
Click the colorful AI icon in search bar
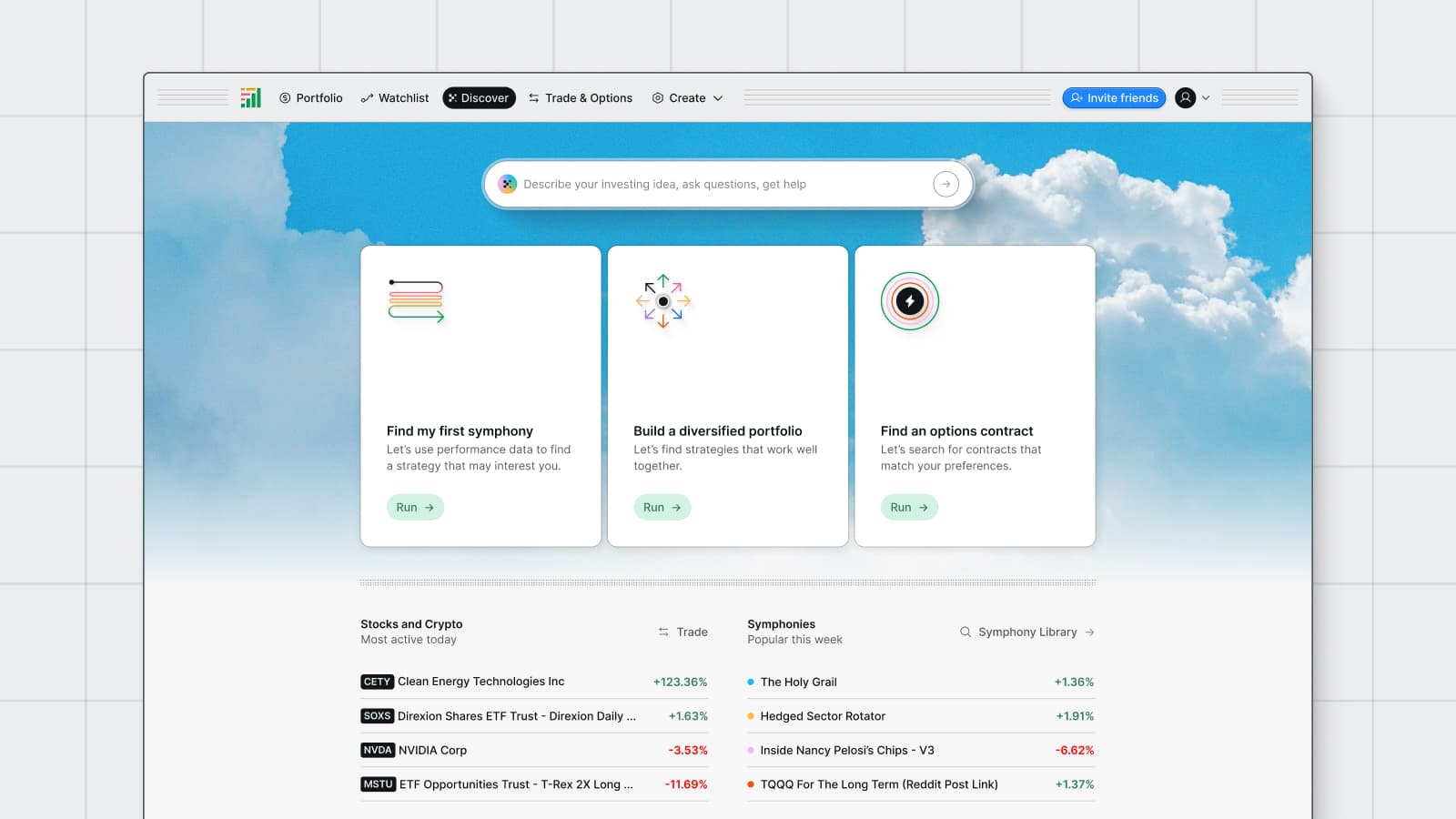point(508,184)
